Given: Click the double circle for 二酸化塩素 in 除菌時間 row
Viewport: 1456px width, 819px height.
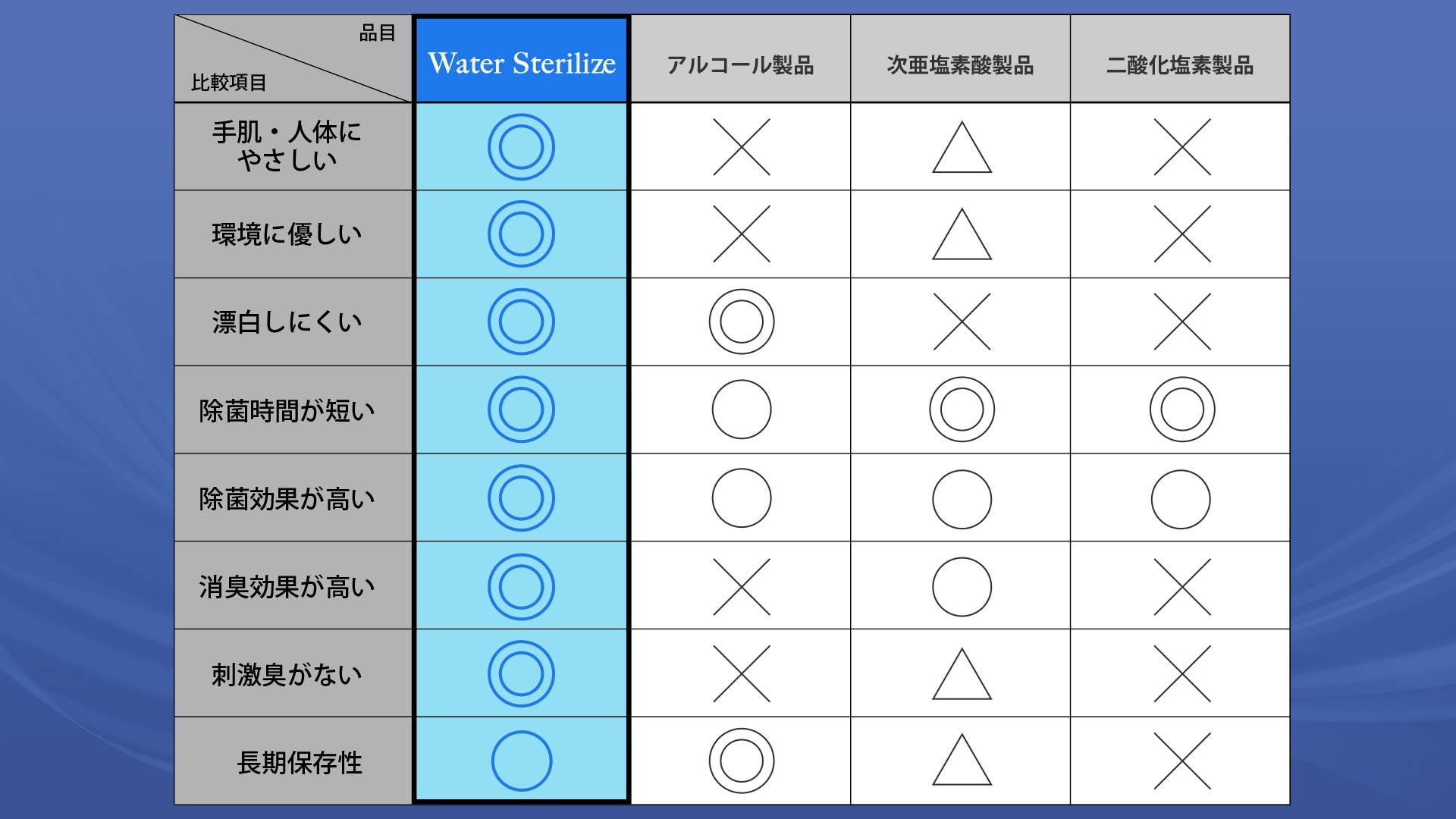Looking at the screenshot, I should click(1182, 409).
